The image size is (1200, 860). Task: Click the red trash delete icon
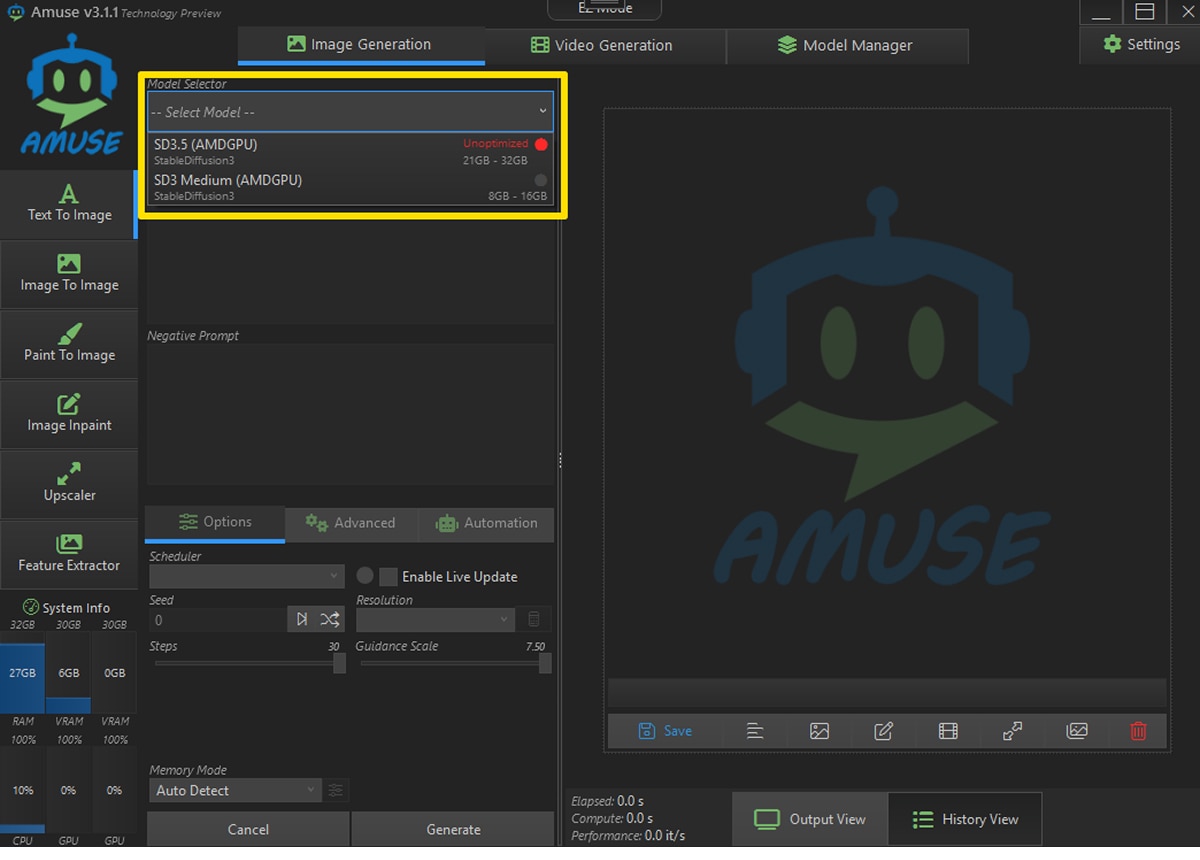click(x=1138, y=731)
